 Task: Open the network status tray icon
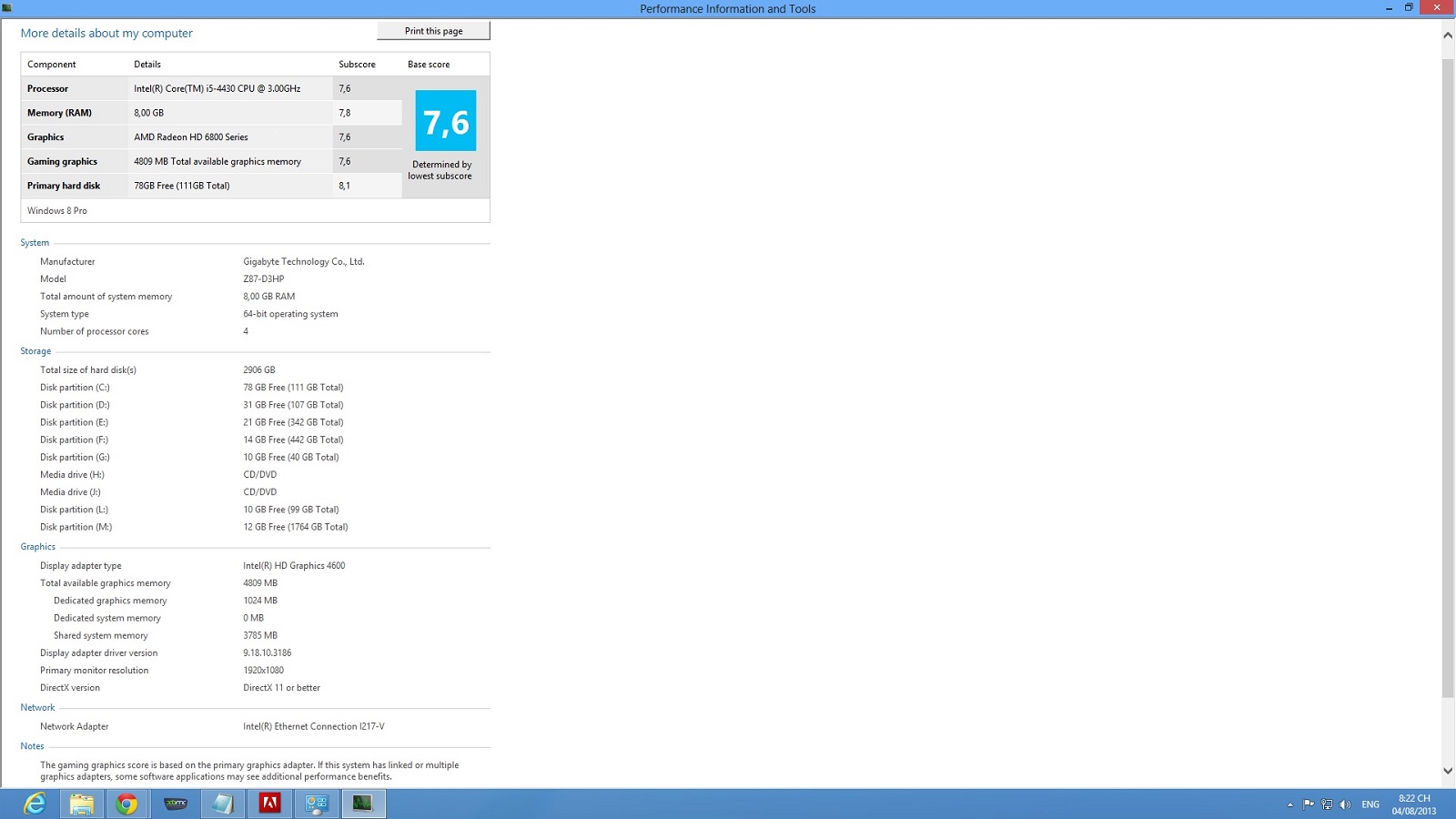1327,804
